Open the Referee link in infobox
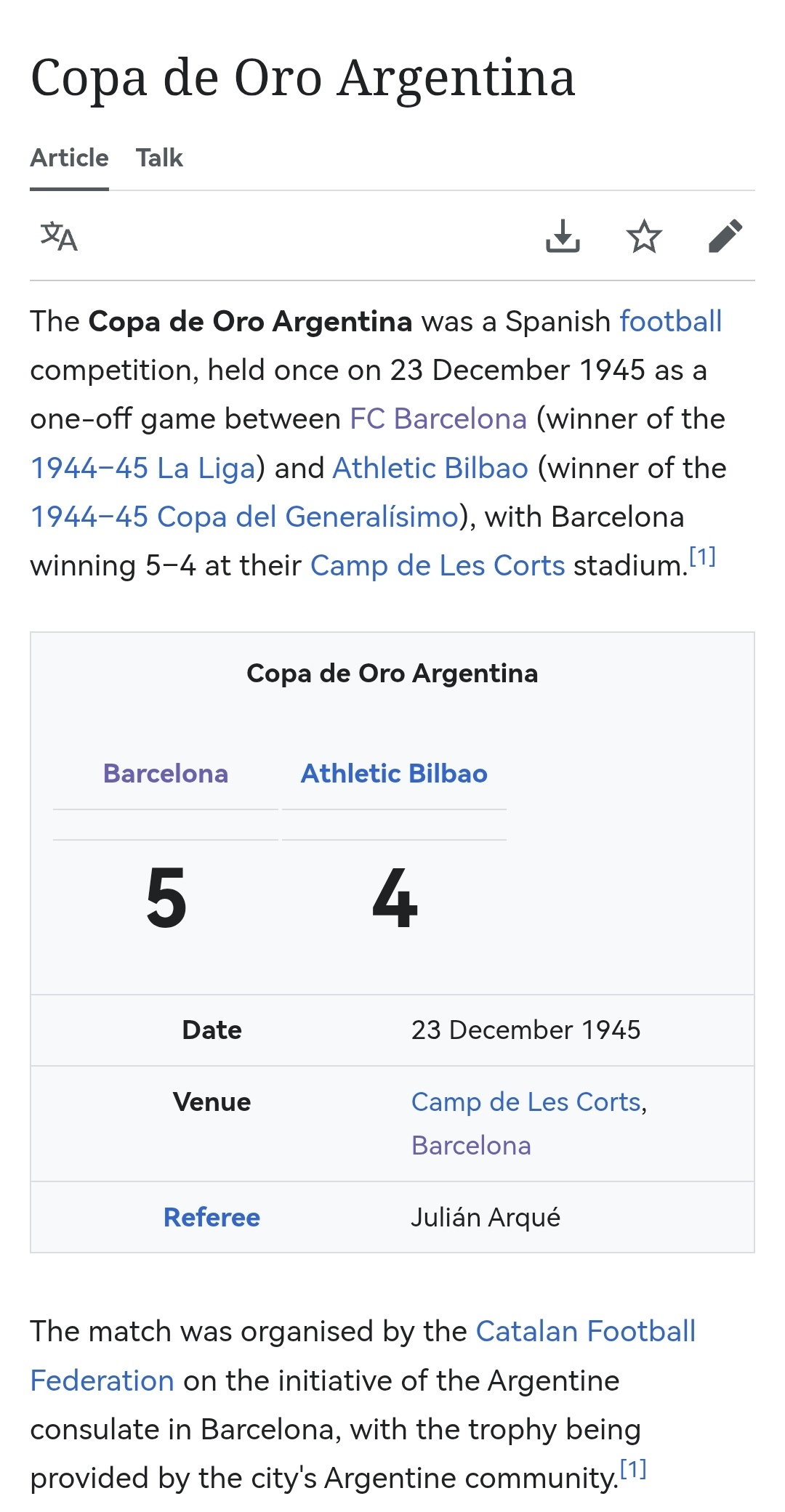 coord(212,1217)
